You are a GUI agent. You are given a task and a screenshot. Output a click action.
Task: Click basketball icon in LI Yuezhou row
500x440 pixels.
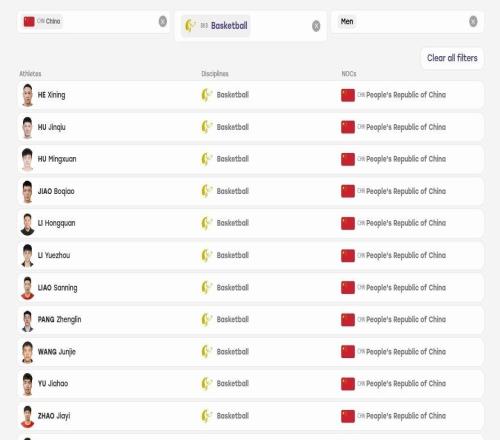coord(206,255)
